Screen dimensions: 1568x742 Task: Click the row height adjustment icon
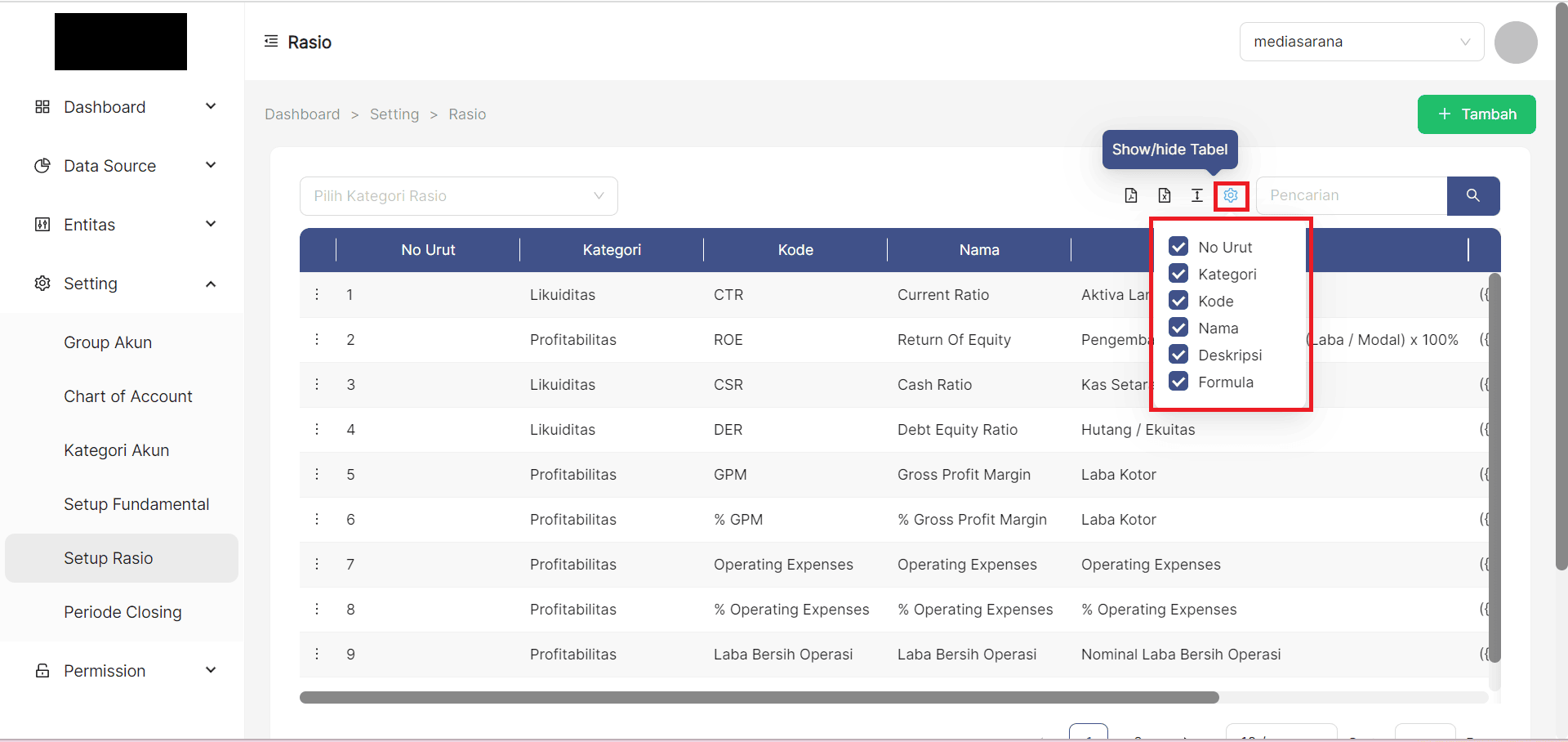click(x=1197, y=195)
